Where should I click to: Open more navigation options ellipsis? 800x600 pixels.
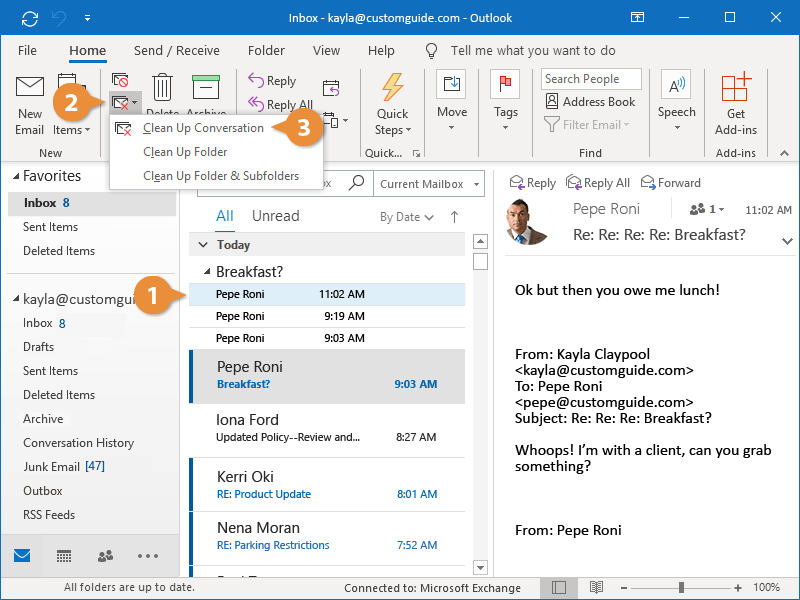click(147, 556)
